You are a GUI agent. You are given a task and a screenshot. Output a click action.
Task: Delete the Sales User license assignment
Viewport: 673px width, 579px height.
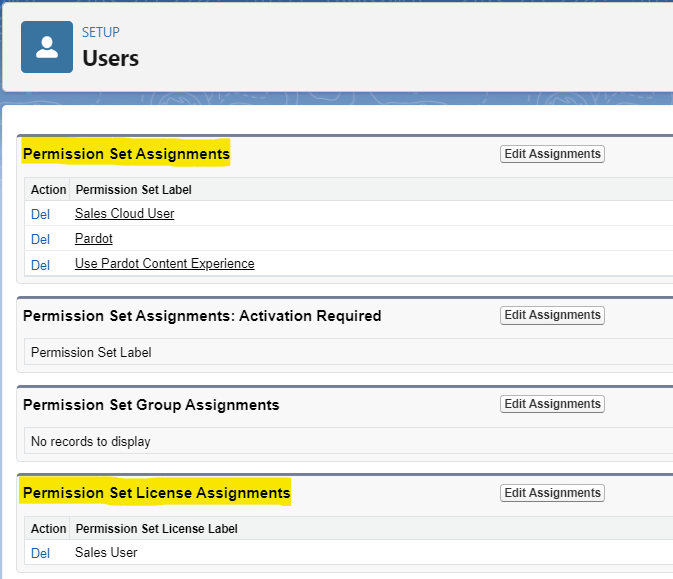point(40,553)
